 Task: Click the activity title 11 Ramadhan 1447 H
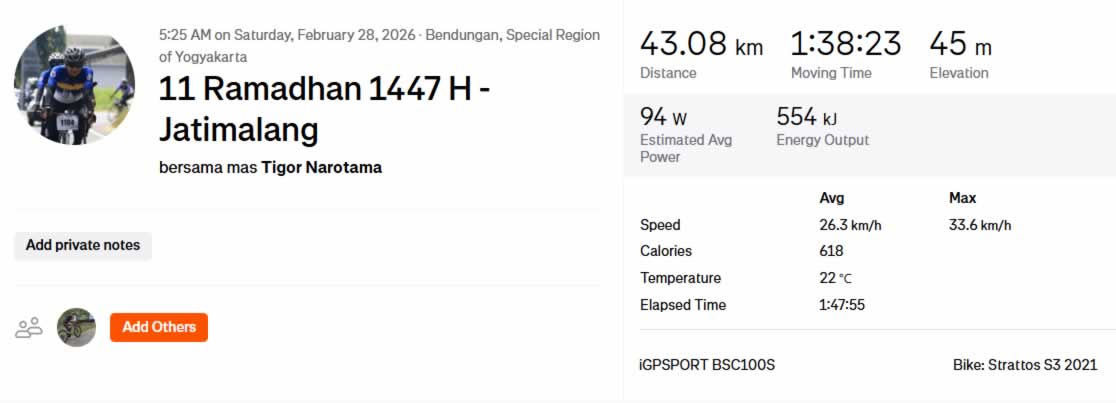click(323, 108)
